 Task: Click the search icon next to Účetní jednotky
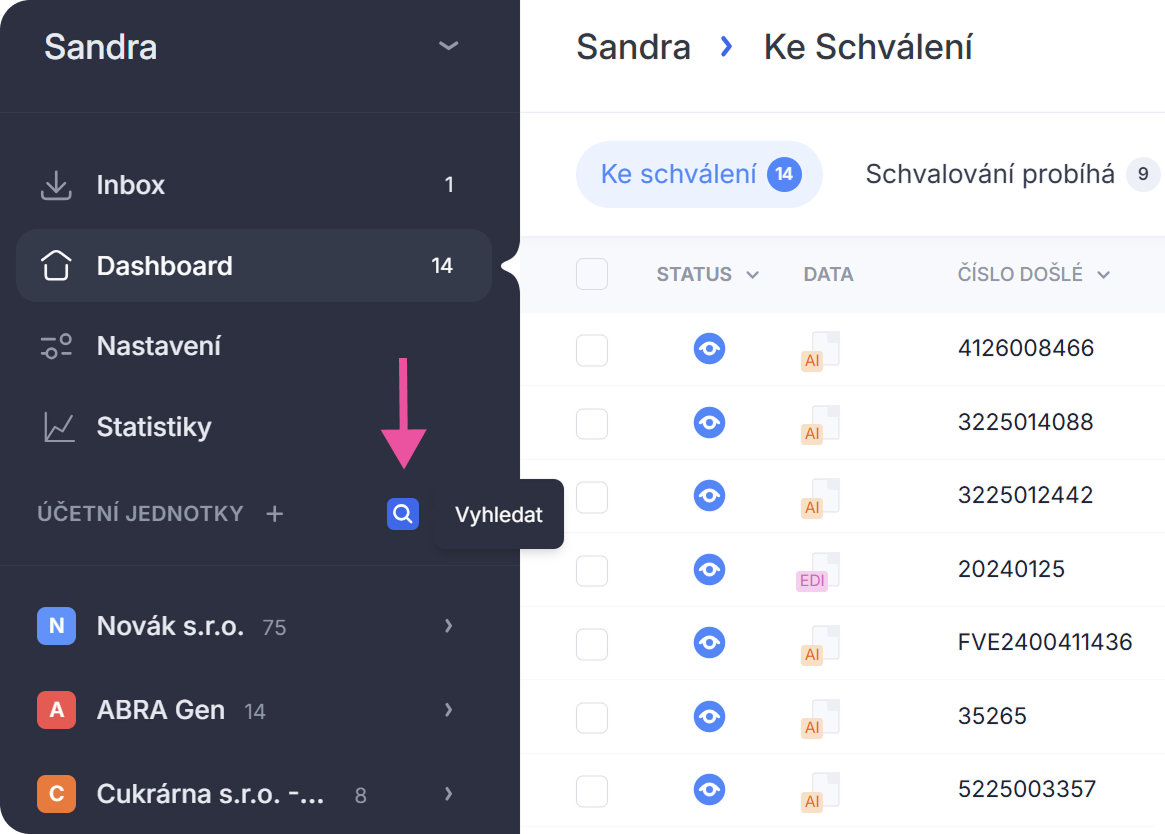402,514
